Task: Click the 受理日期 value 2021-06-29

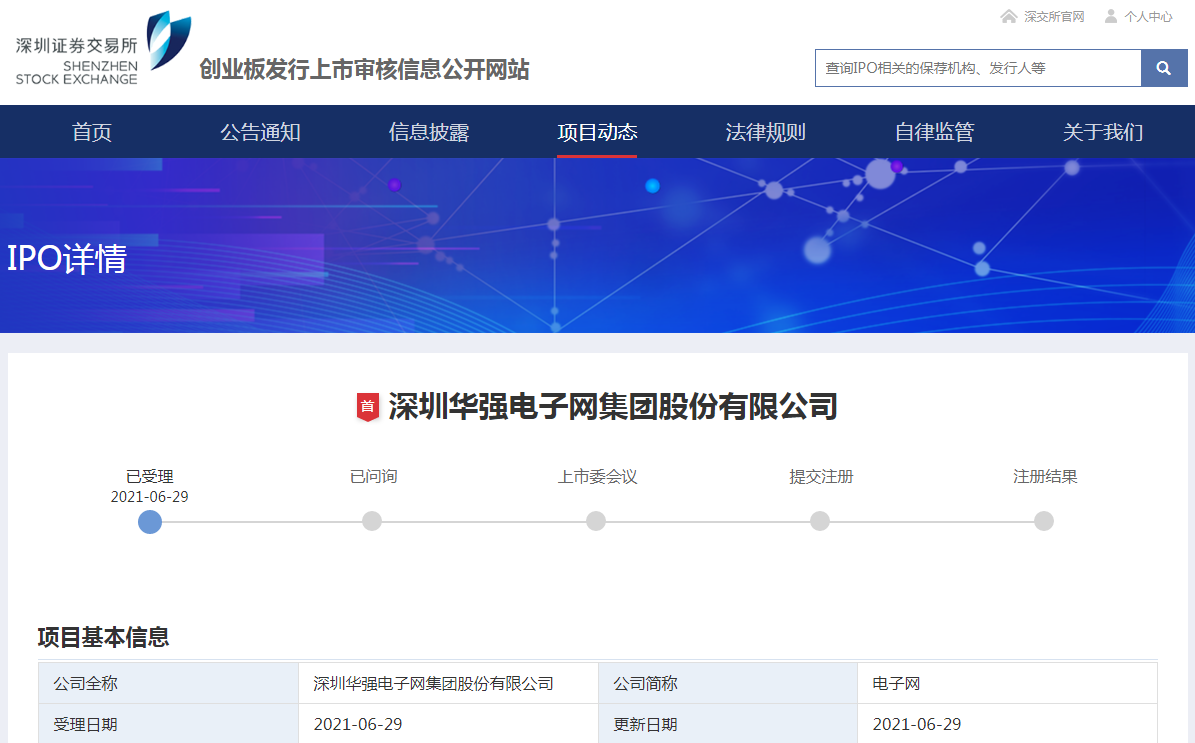Action: click(357, 724)
